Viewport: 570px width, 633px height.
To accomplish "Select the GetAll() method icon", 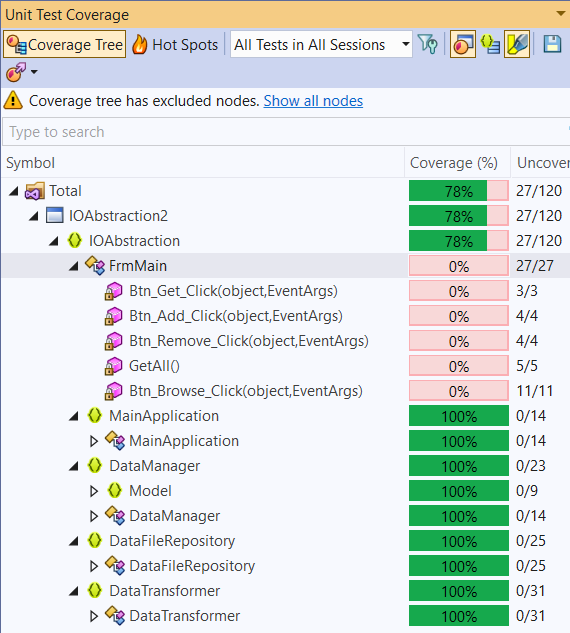I will 113,366.
